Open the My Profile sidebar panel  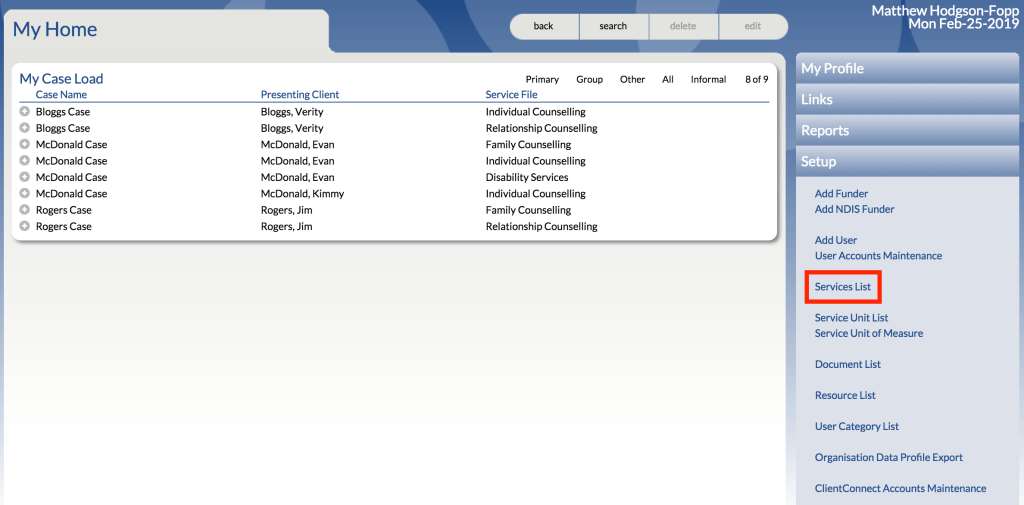[x=908, y=68]
